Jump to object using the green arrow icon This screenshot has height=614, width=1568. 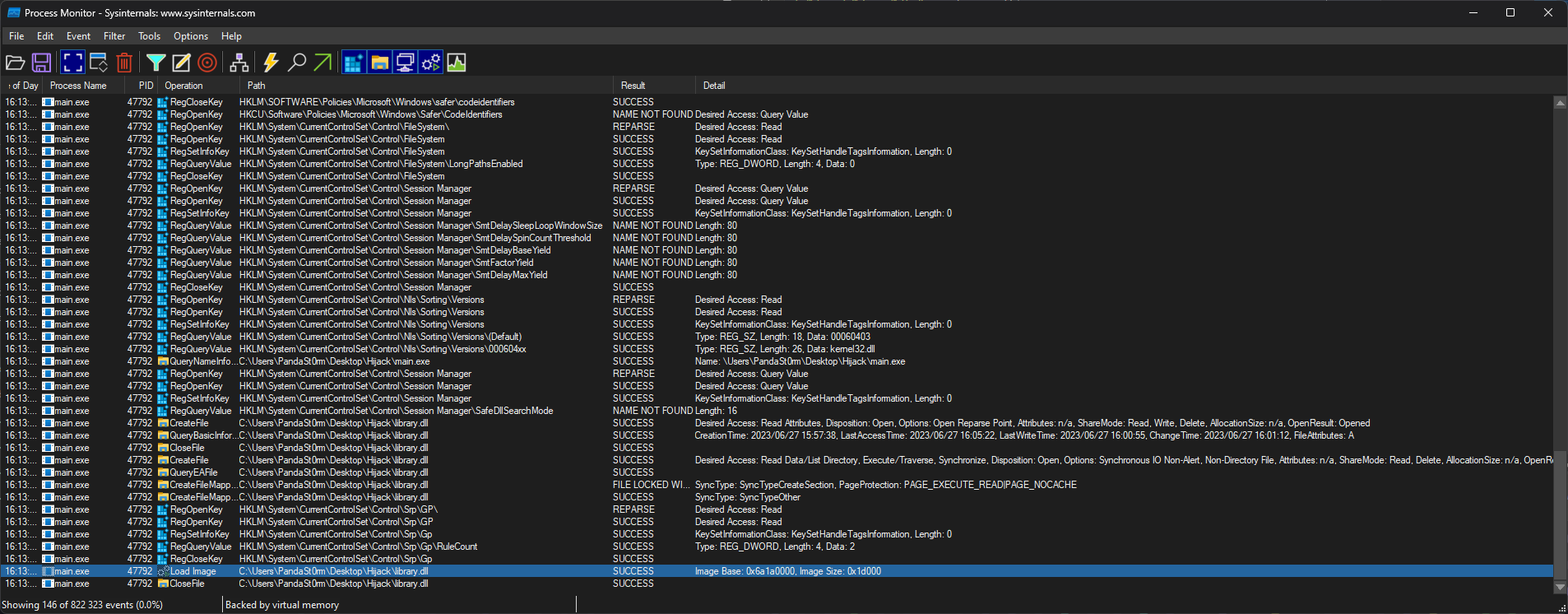pyautogui.click(x=322, y=63)
